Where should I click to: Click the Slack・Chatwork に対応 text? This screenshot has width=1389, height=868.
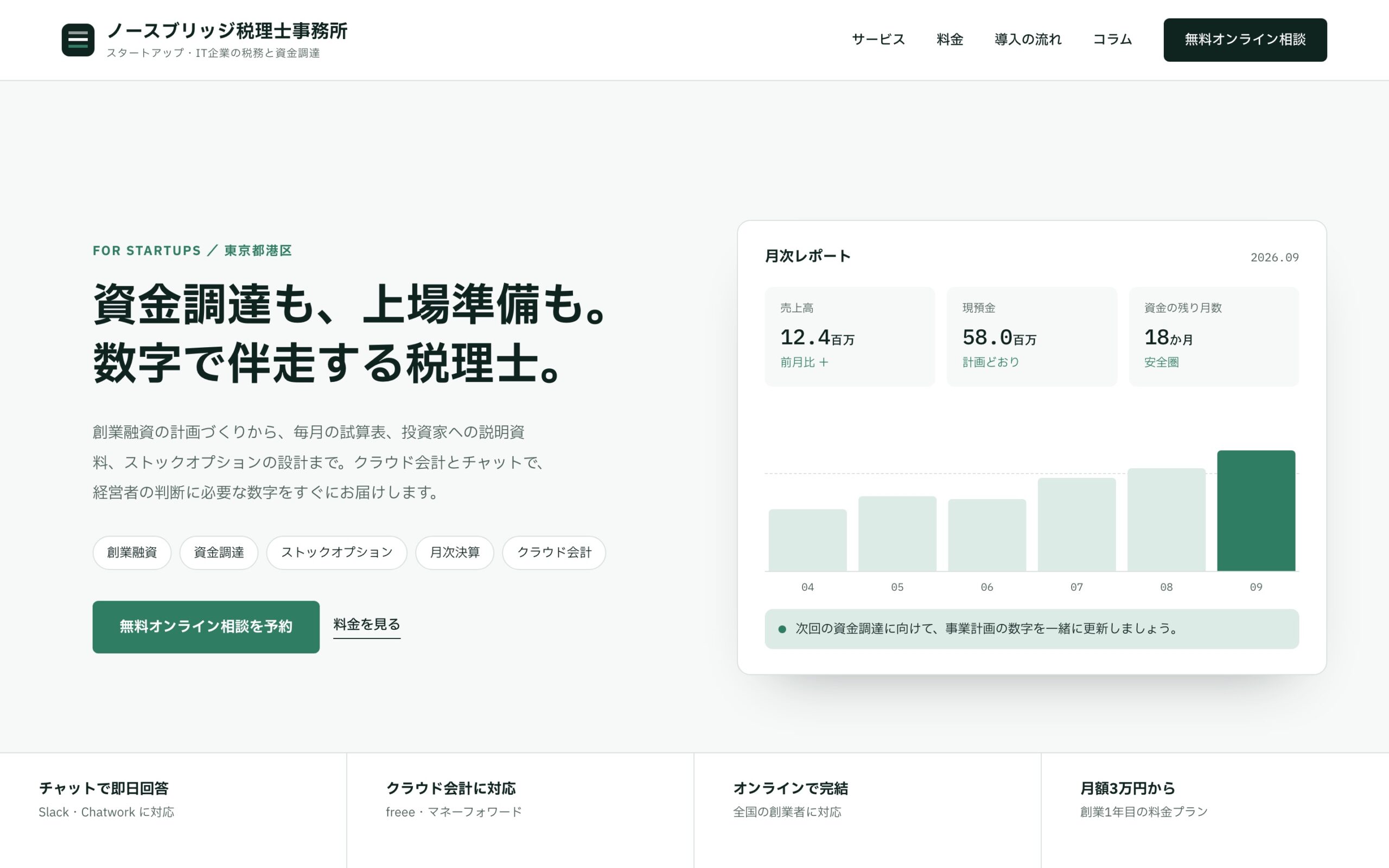point(106,812)
